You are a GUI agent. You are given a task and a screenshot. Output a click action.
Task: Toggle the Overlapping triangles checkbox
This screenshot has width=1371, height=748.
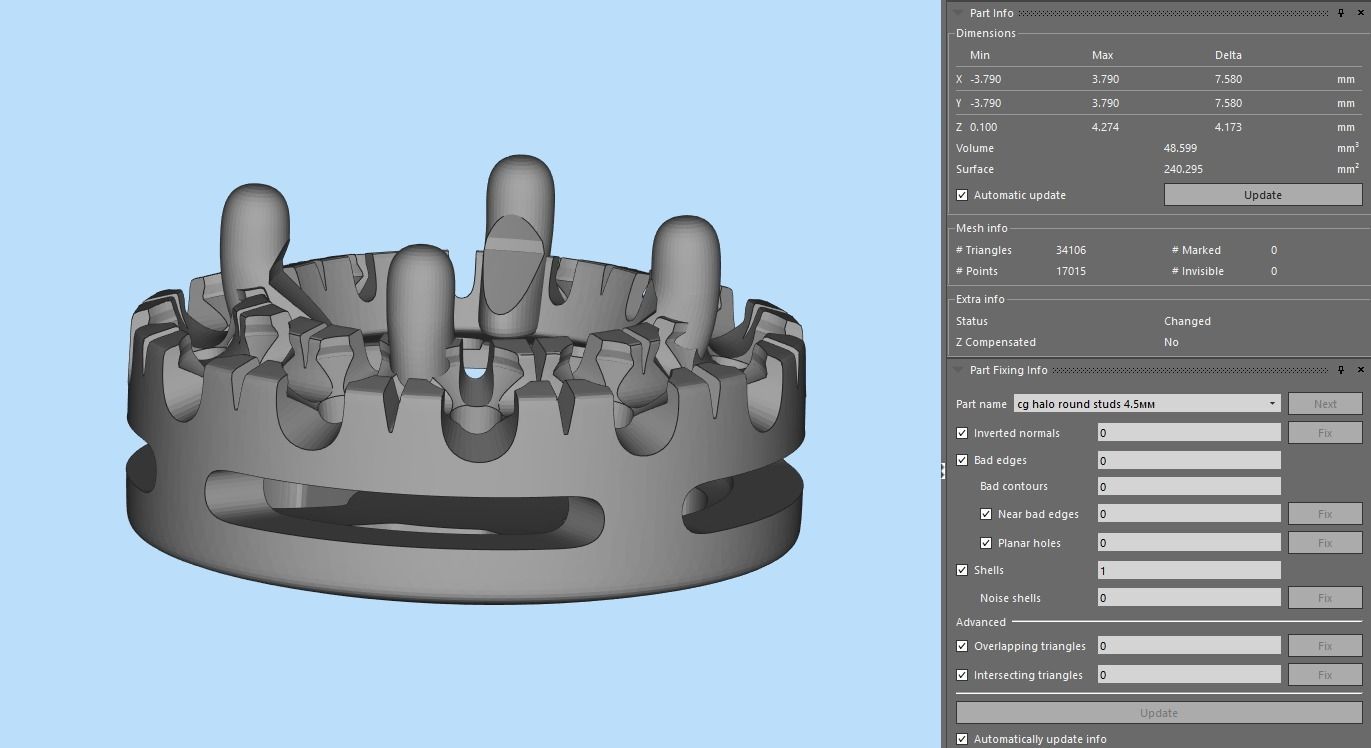tap(962, 646)
